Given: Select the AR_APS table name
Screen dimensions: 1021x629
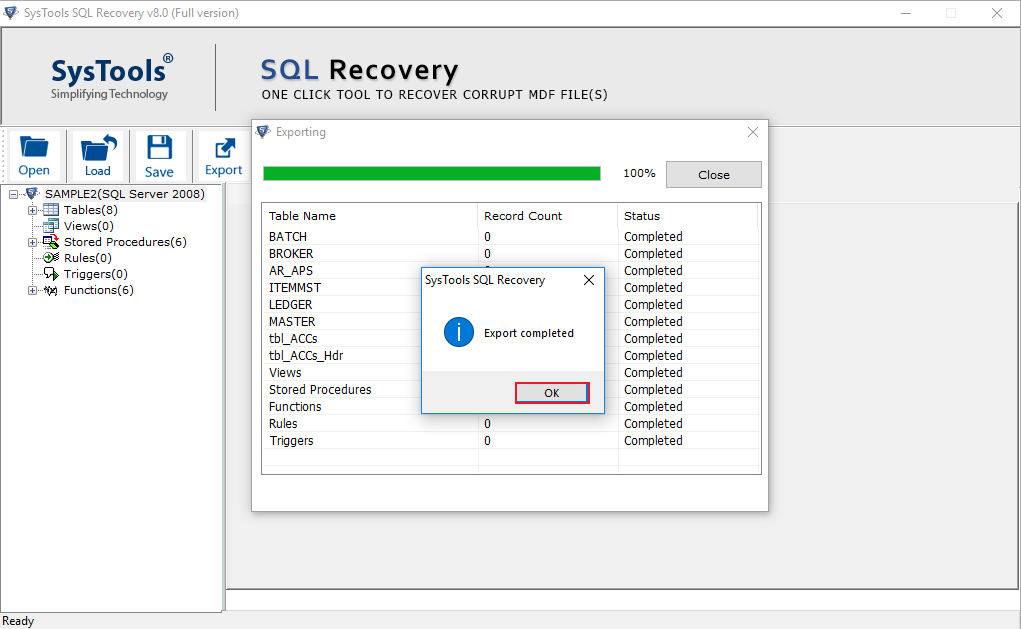Looking at the screenshot, I should click(x=290, y=270).
